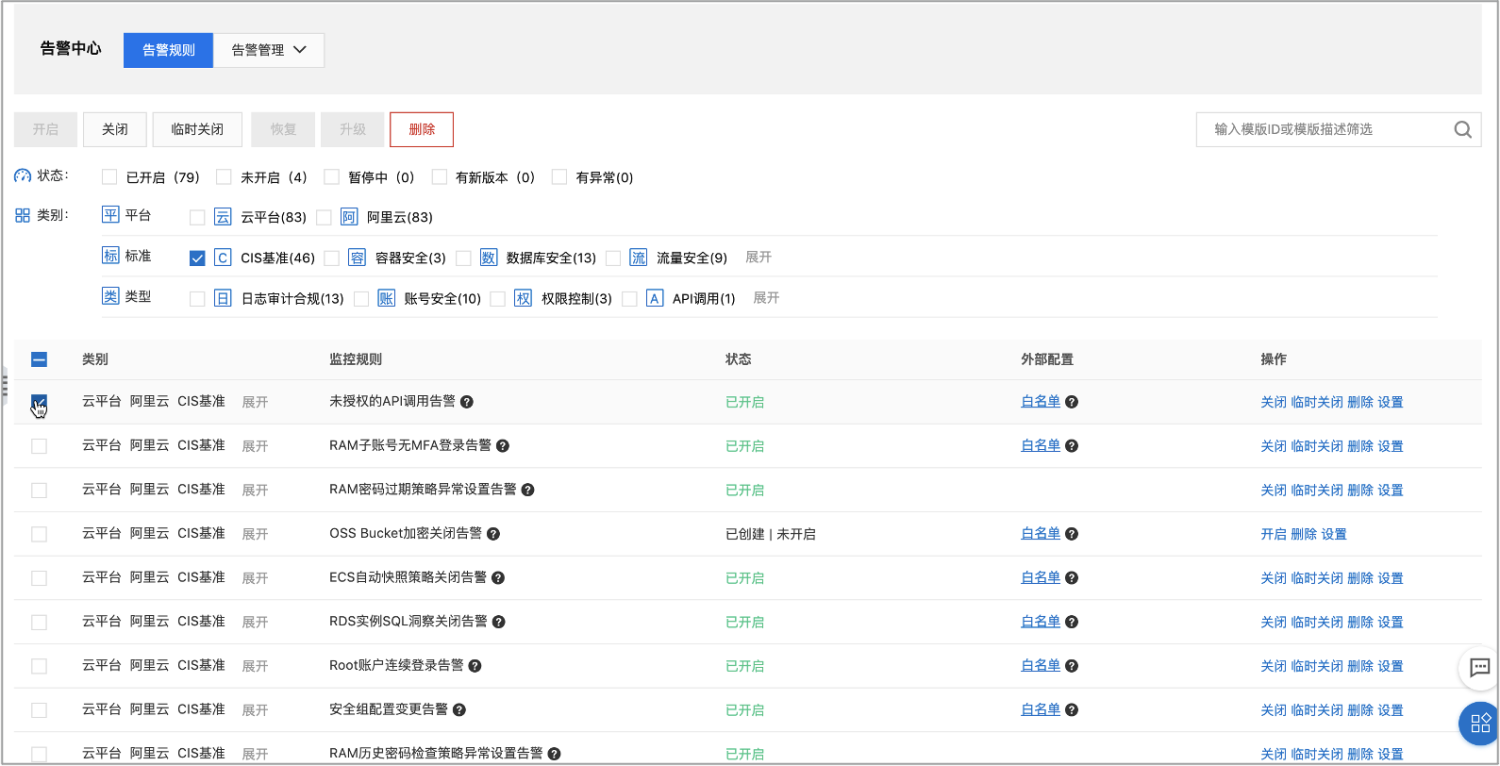Click the 关闭 toolbar button
This screenshot has width=1500, height=766.
point(115,129)
